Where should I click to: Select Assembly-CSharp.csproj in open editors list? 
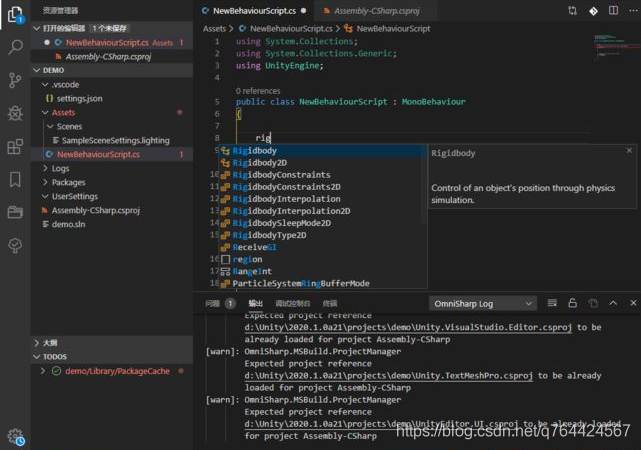pyautogui.click(x=112, y=56)
